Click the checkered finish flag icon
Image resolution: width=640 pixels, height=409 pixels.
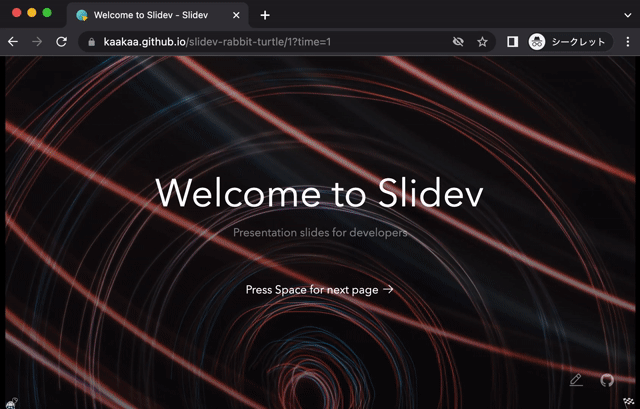click(x=629, y=402)
